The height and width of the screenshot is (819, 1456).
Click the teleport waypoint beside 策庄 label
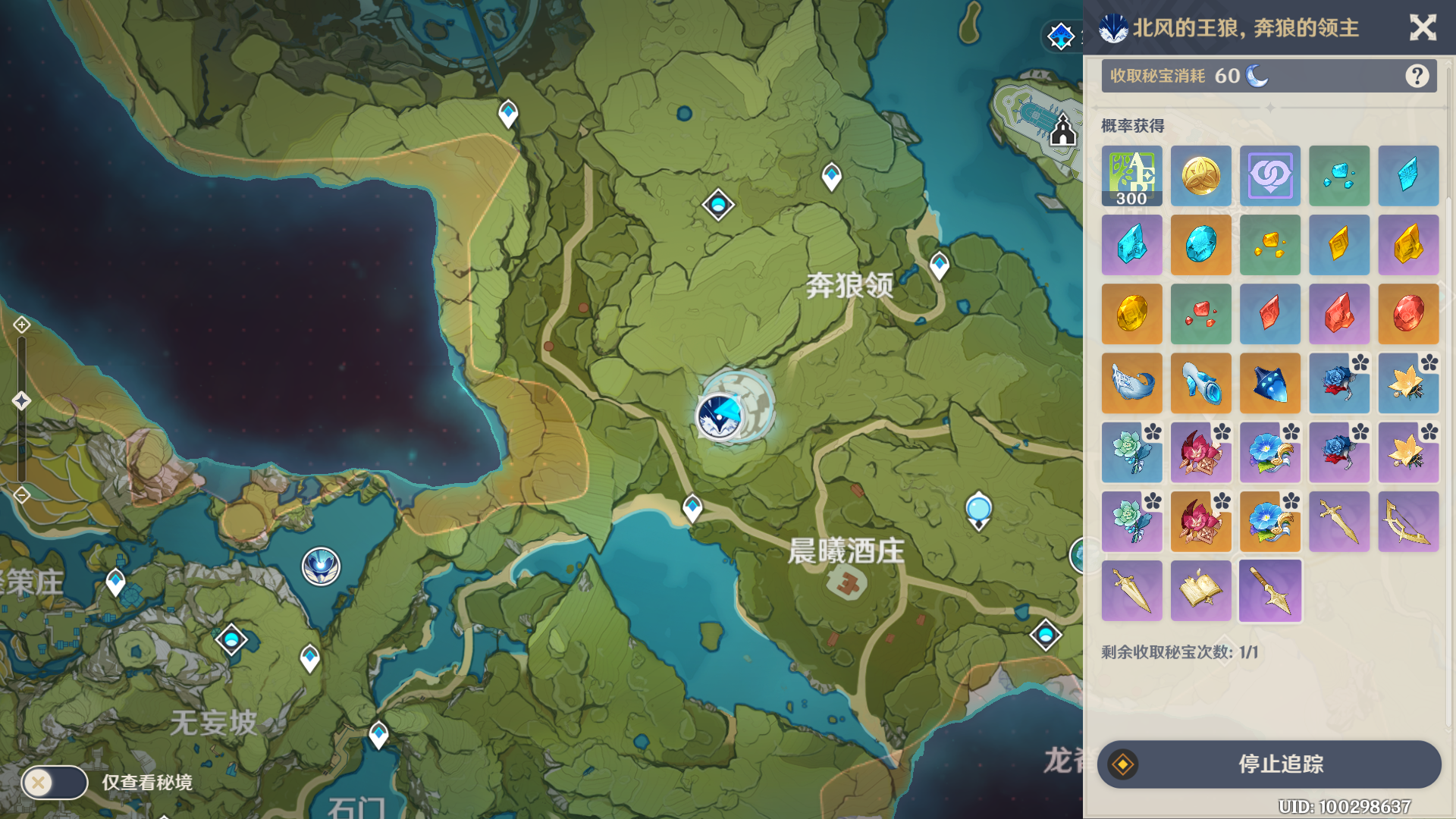(115, 582)
